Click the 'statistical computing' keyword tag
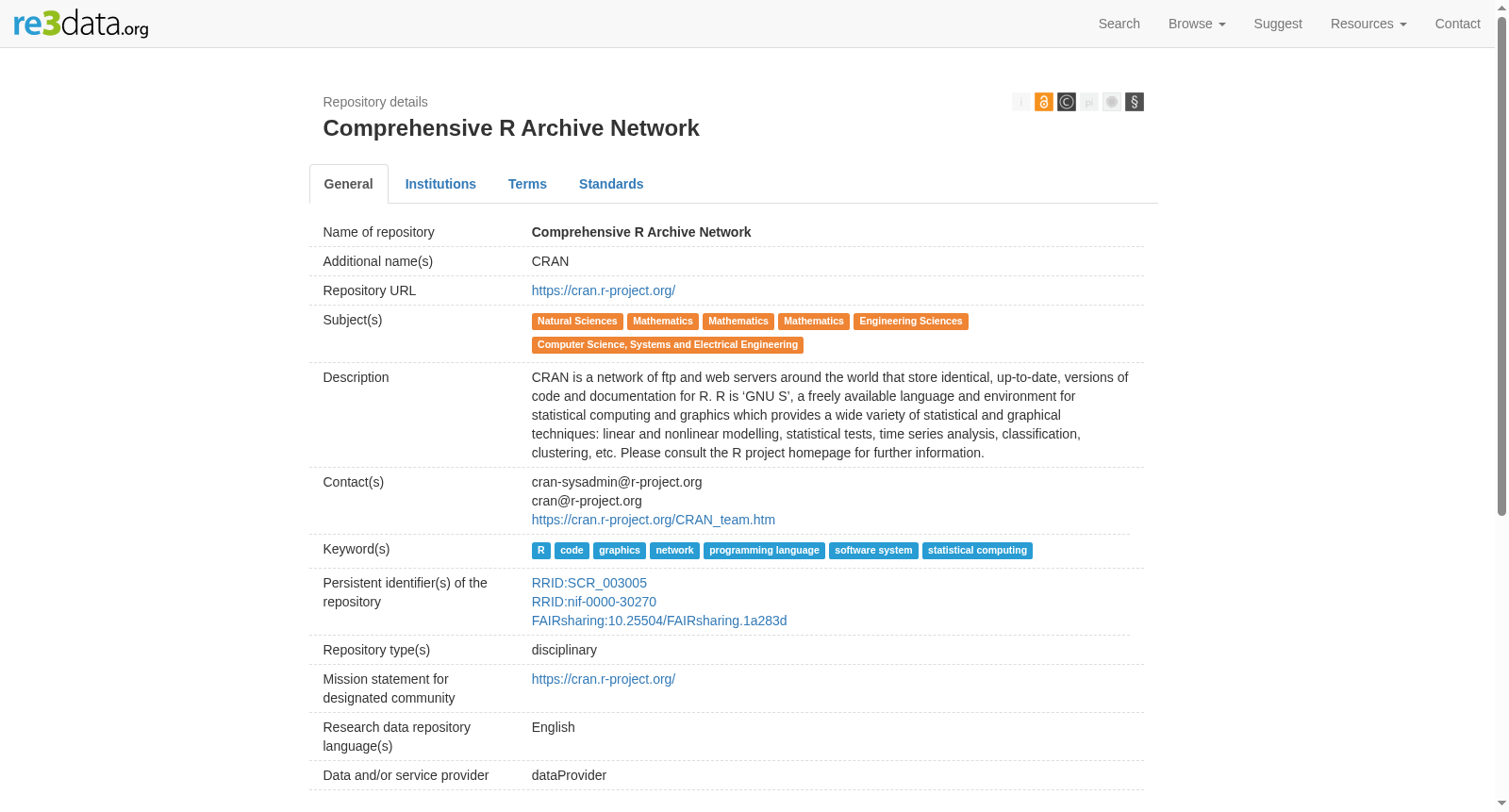The width and height of the screenshot is (1509, 812). (x=977, y=551)
